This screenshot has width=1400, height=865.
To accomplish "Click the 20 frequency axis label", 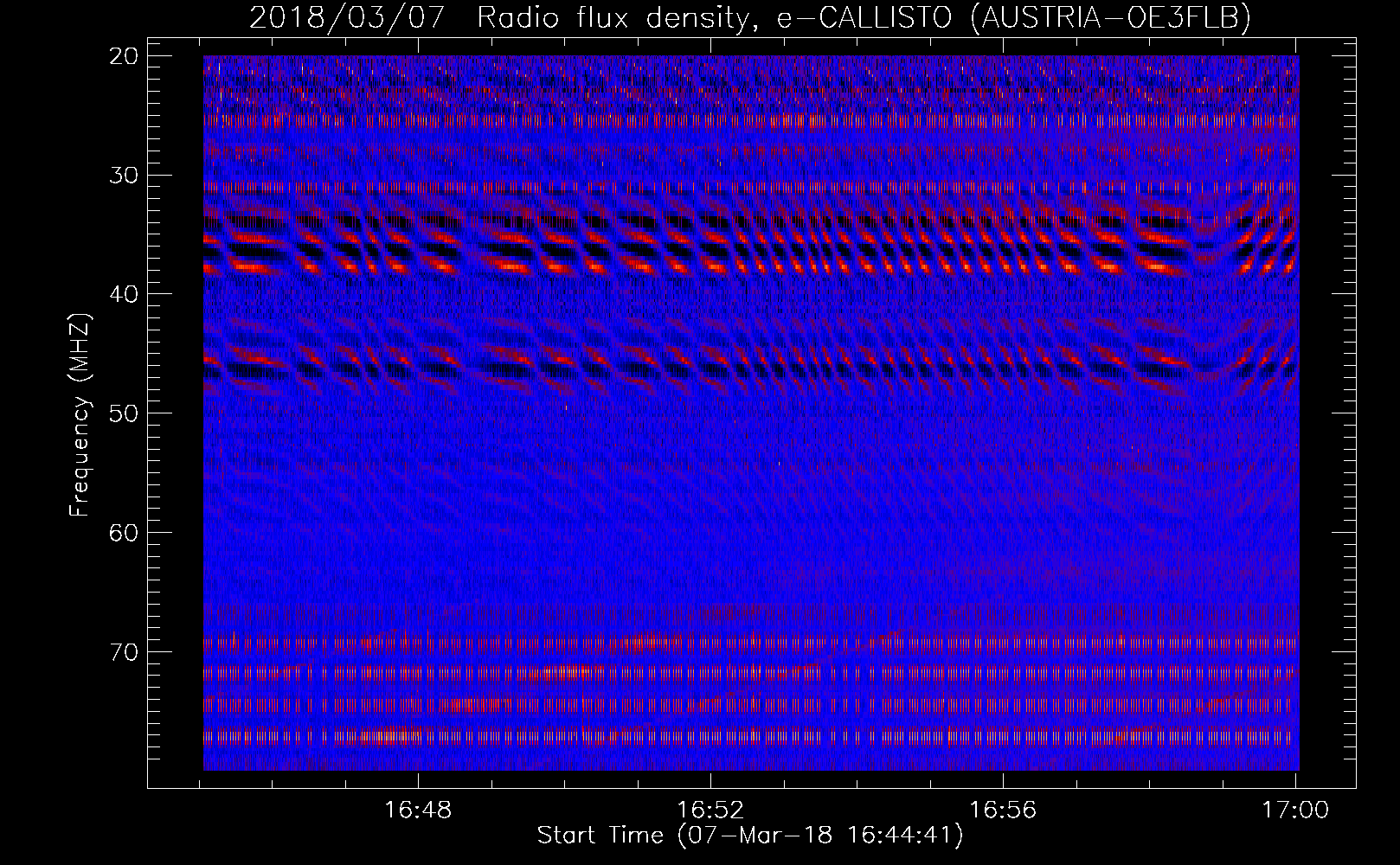I will [x=125, y=56].
